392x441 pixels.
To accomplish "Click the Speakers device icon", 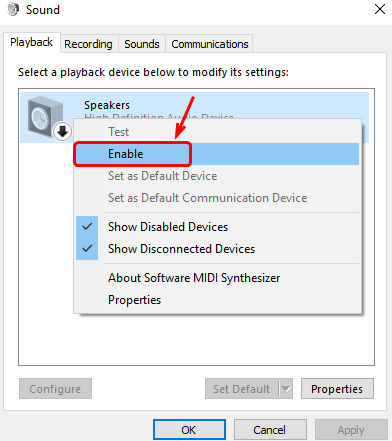I will point(45,117).
